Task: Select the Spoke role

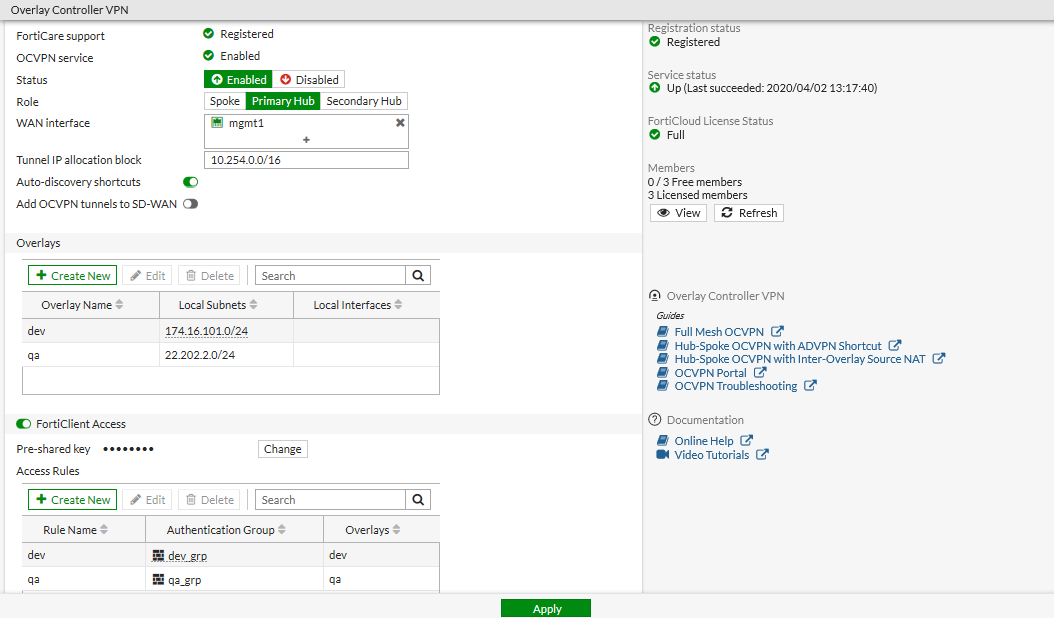Action: coord(225,101)
